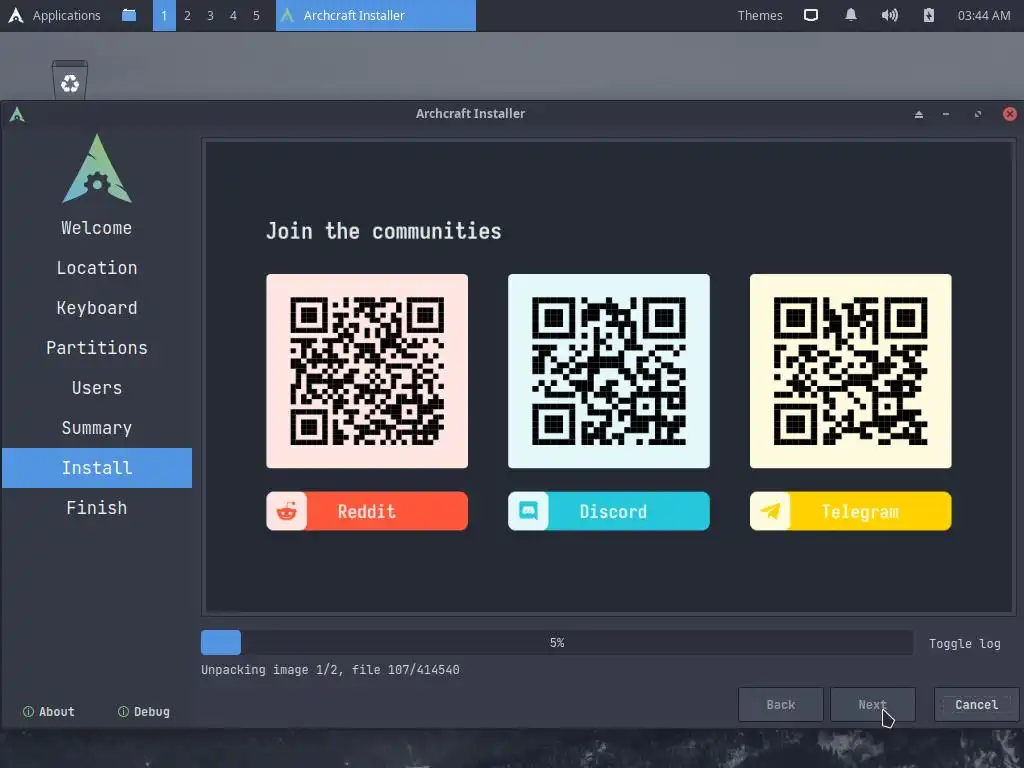Click the Reddit alien icon

click(286, 511)
